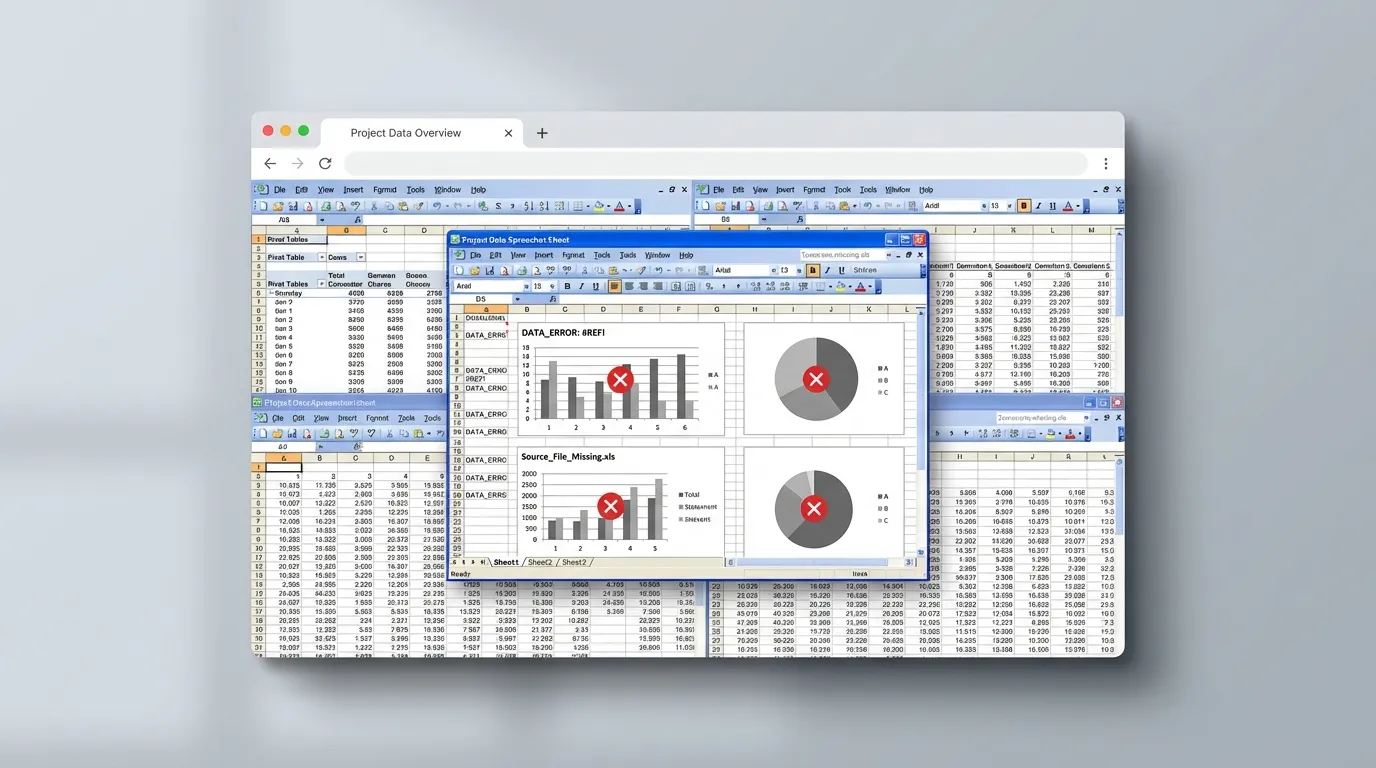Click New document icon in front spreadsheet toolbar
The width and height of the screenshot is (1376, 768).
(x=459, y=270)
